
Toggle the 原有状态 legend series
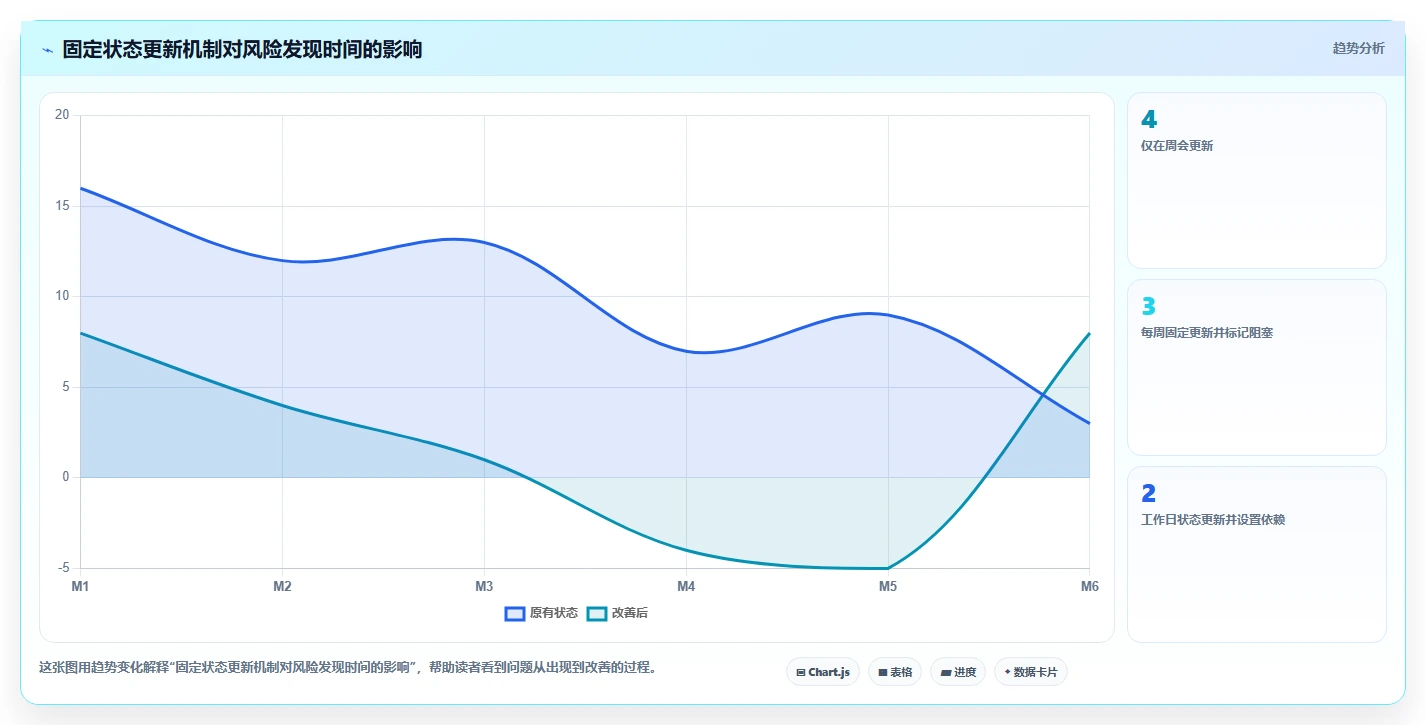[541, 613]
